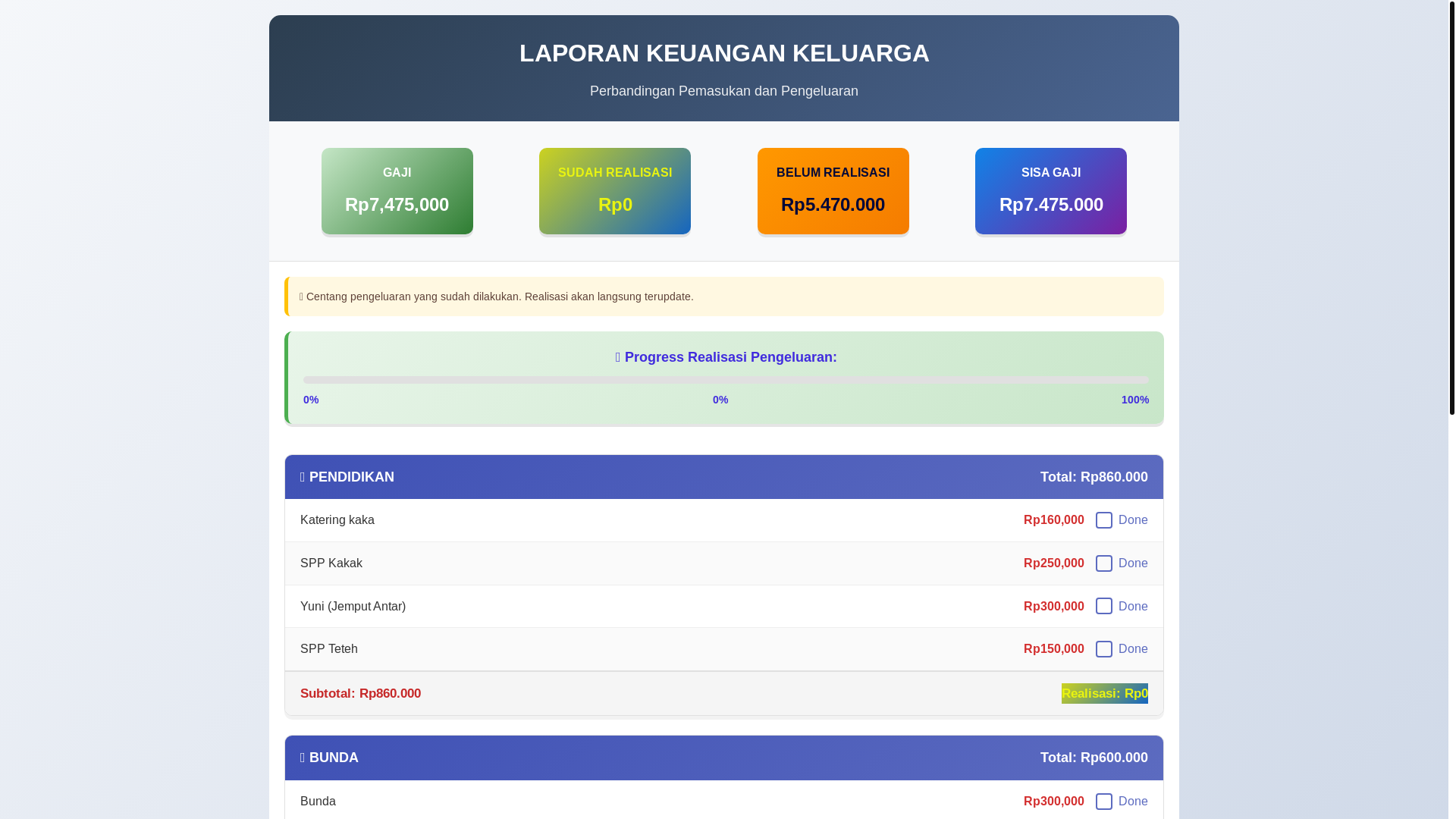Click the PENDIDIKAN category header
The width and height of the screenshot is (1456, 819).
(x=724, y=477)
